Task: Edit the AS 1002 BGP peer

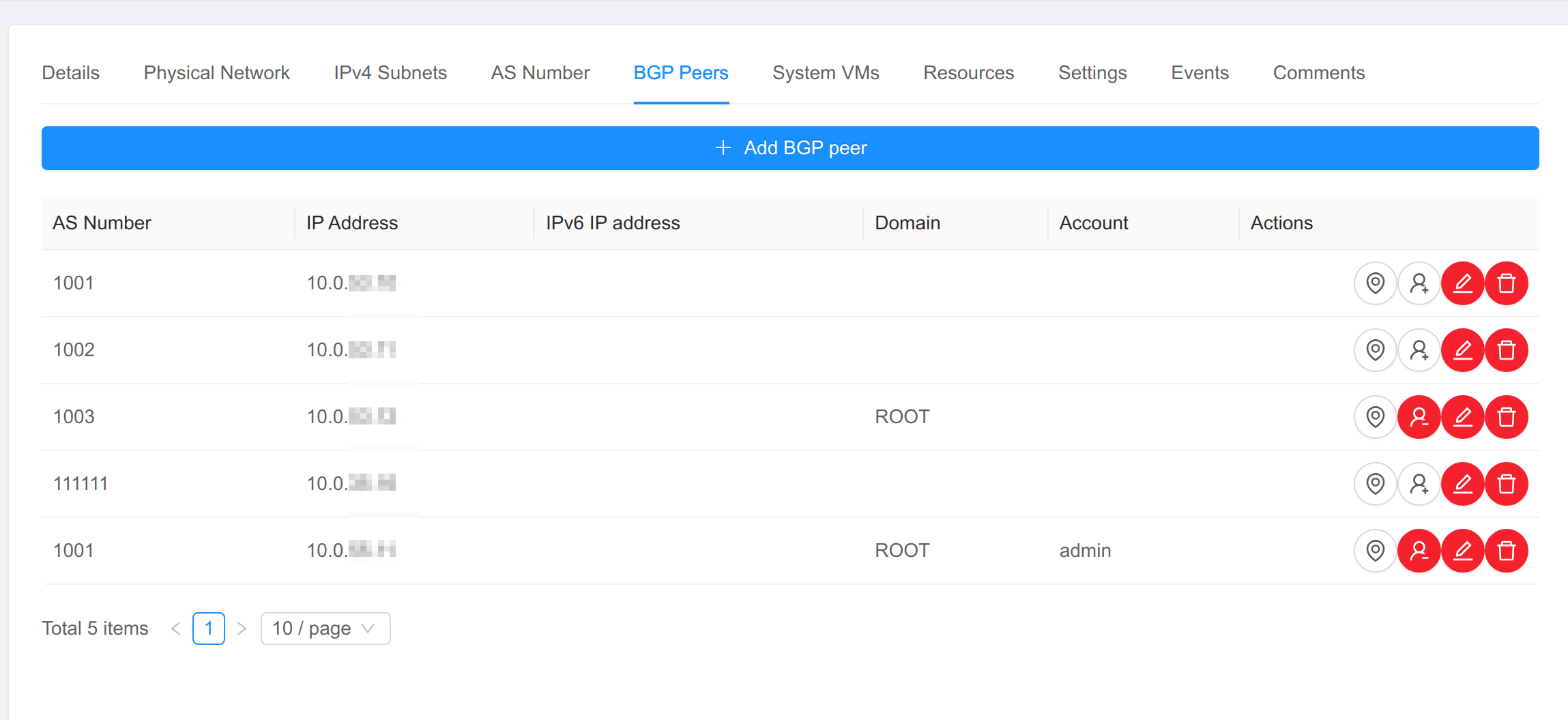Action: 1463,350
